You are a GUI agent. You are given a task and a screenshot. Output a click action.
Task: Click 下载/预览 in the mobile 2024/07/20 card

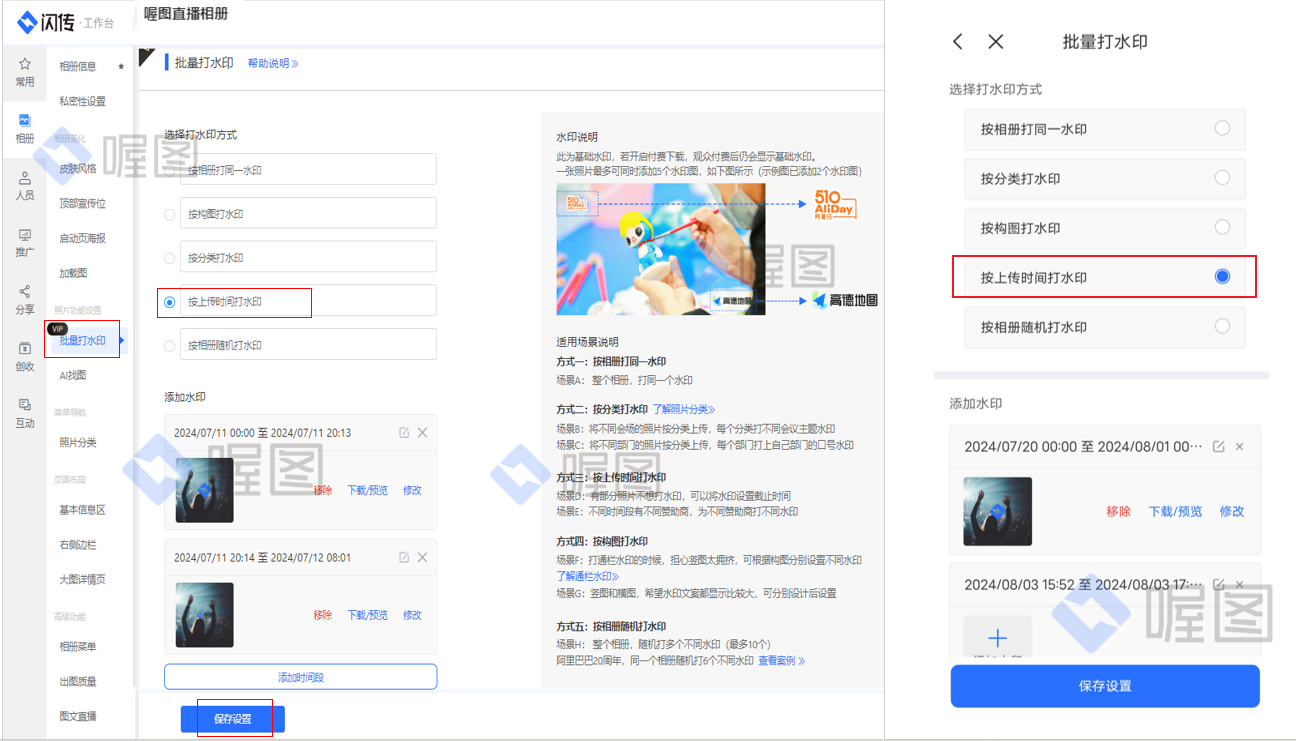click(1176, 511)
